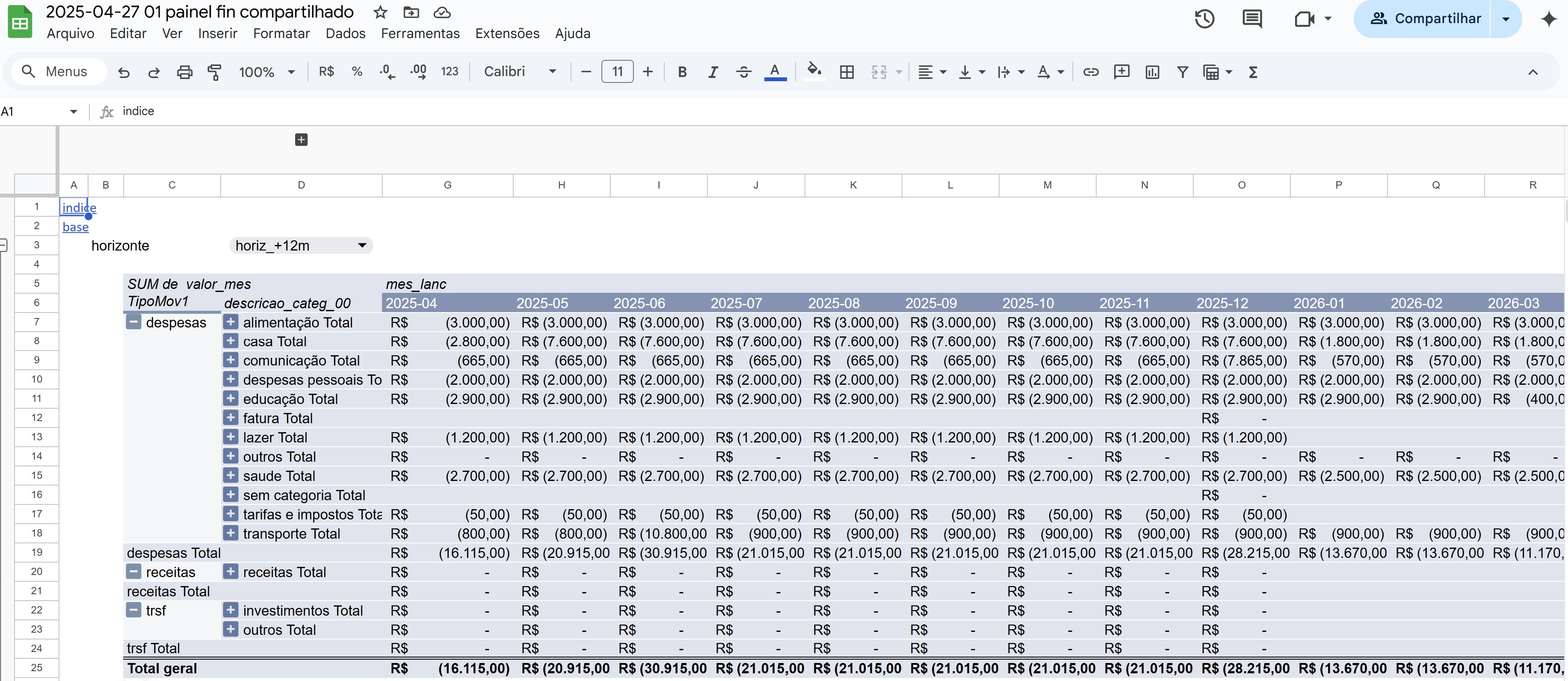Open the indice link in A1
The width and height of the screenshot is (1568, 681).
(79, 208)
